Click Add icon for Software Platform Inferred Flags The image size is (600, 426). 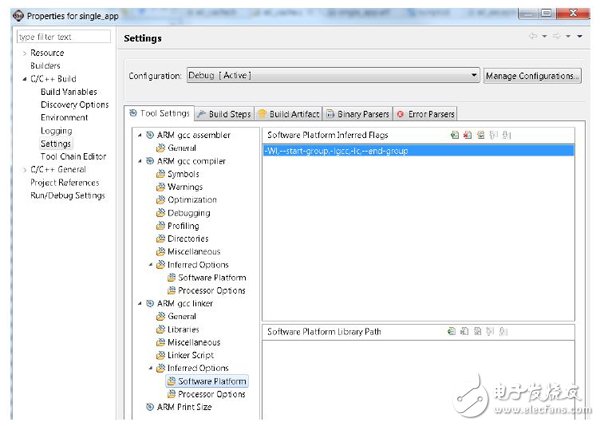454,134
